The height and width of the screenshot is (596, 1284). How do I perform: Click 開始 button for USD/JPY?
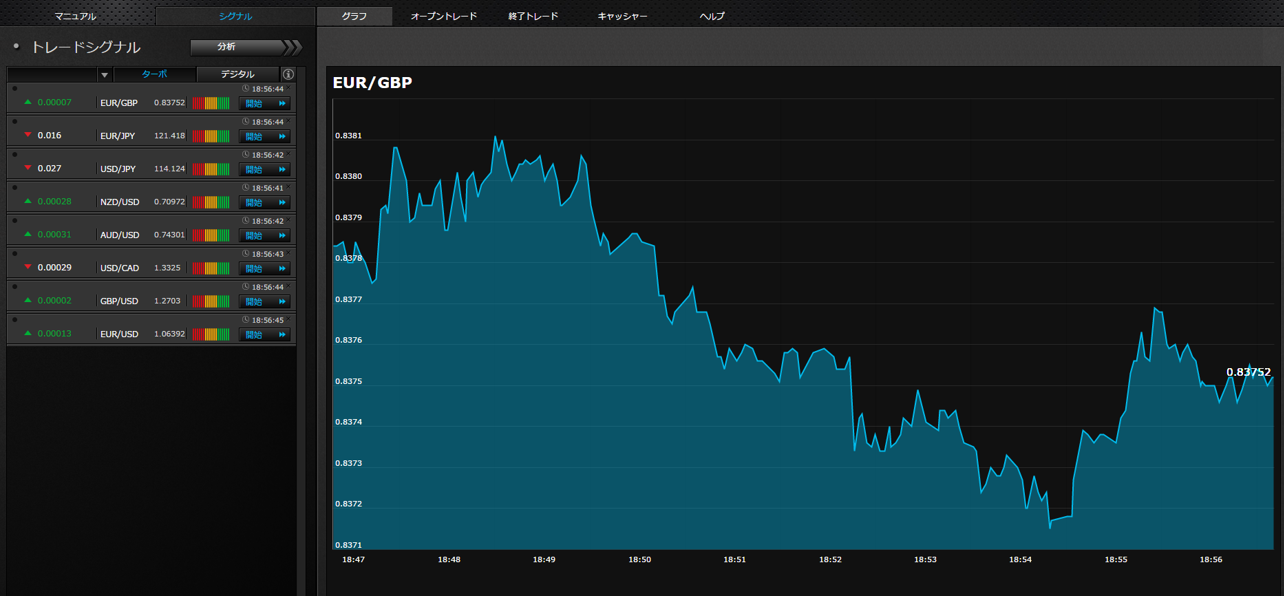coord(265,169)
